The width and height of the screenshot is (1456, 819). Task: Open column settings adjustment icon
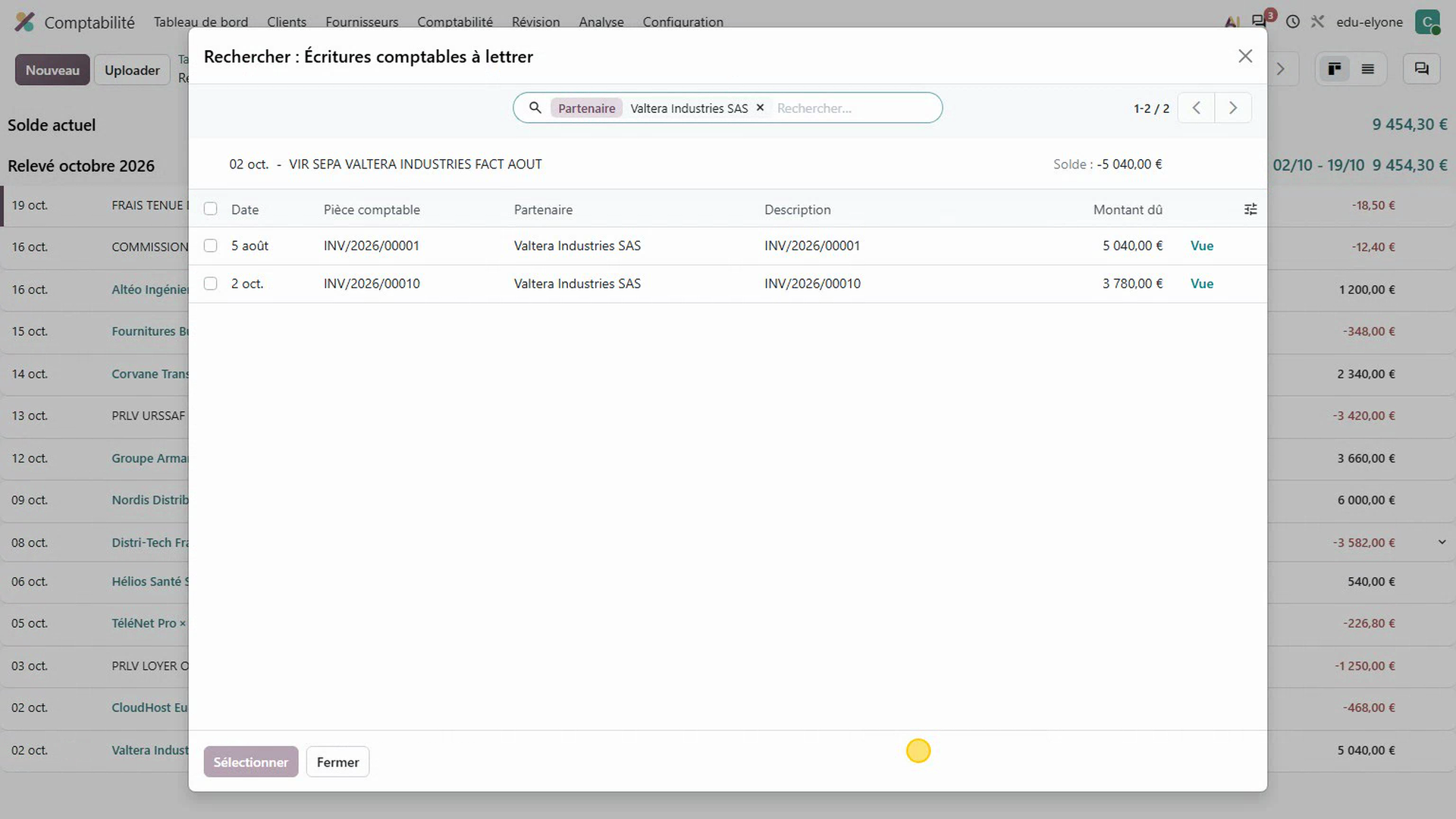click(x=1250, y=209)
